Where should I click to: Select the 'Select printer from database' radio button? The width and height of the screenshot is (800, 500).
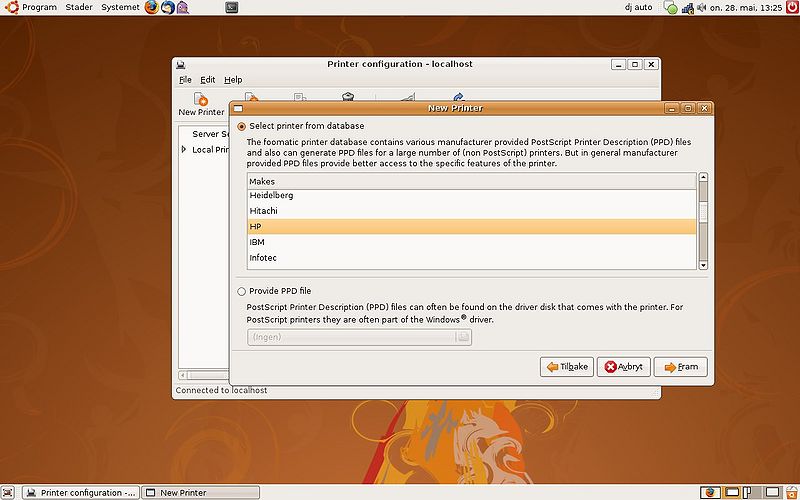(x=242, y=126)
